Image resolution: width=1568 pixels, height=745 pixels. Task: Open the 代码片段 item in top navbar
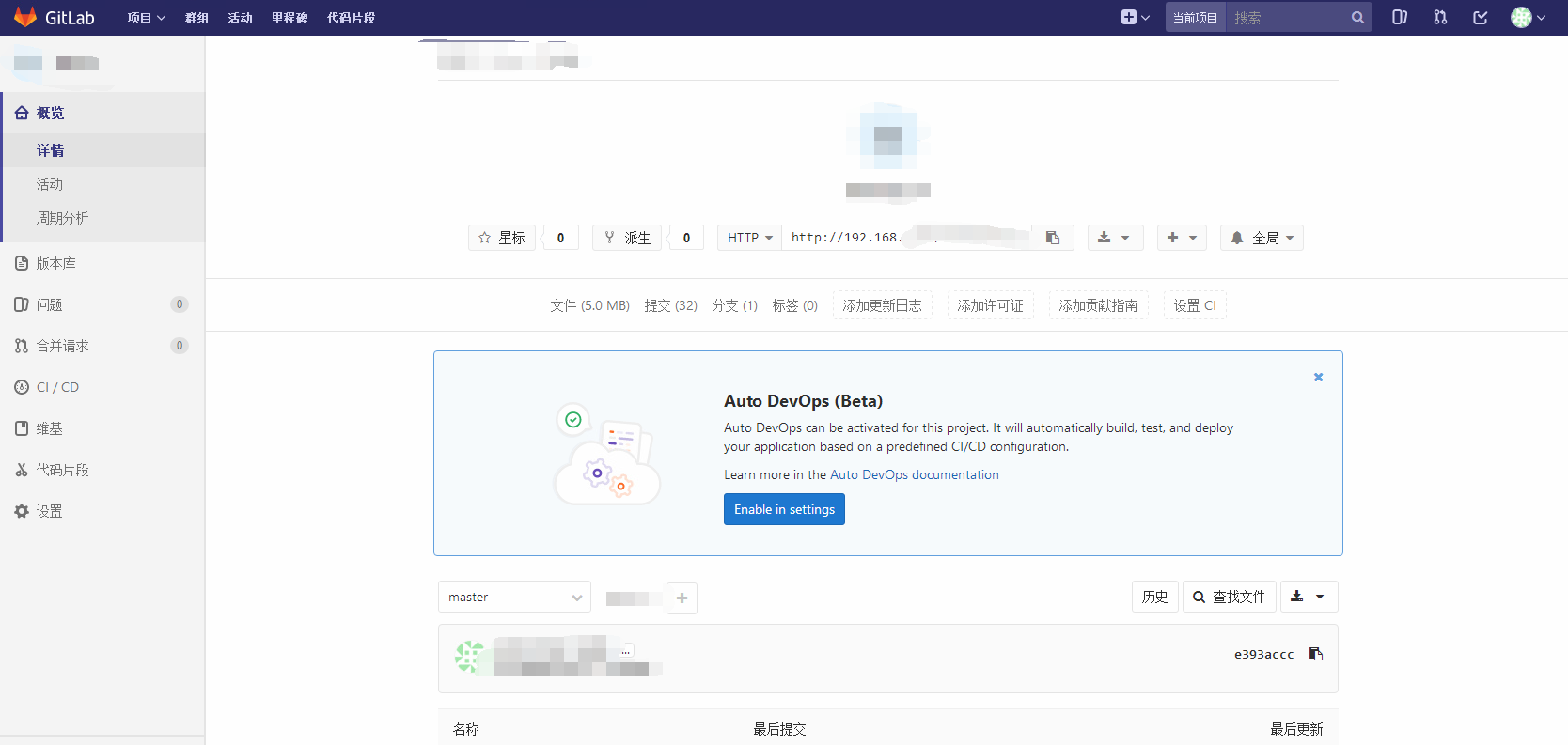point(351,18)
